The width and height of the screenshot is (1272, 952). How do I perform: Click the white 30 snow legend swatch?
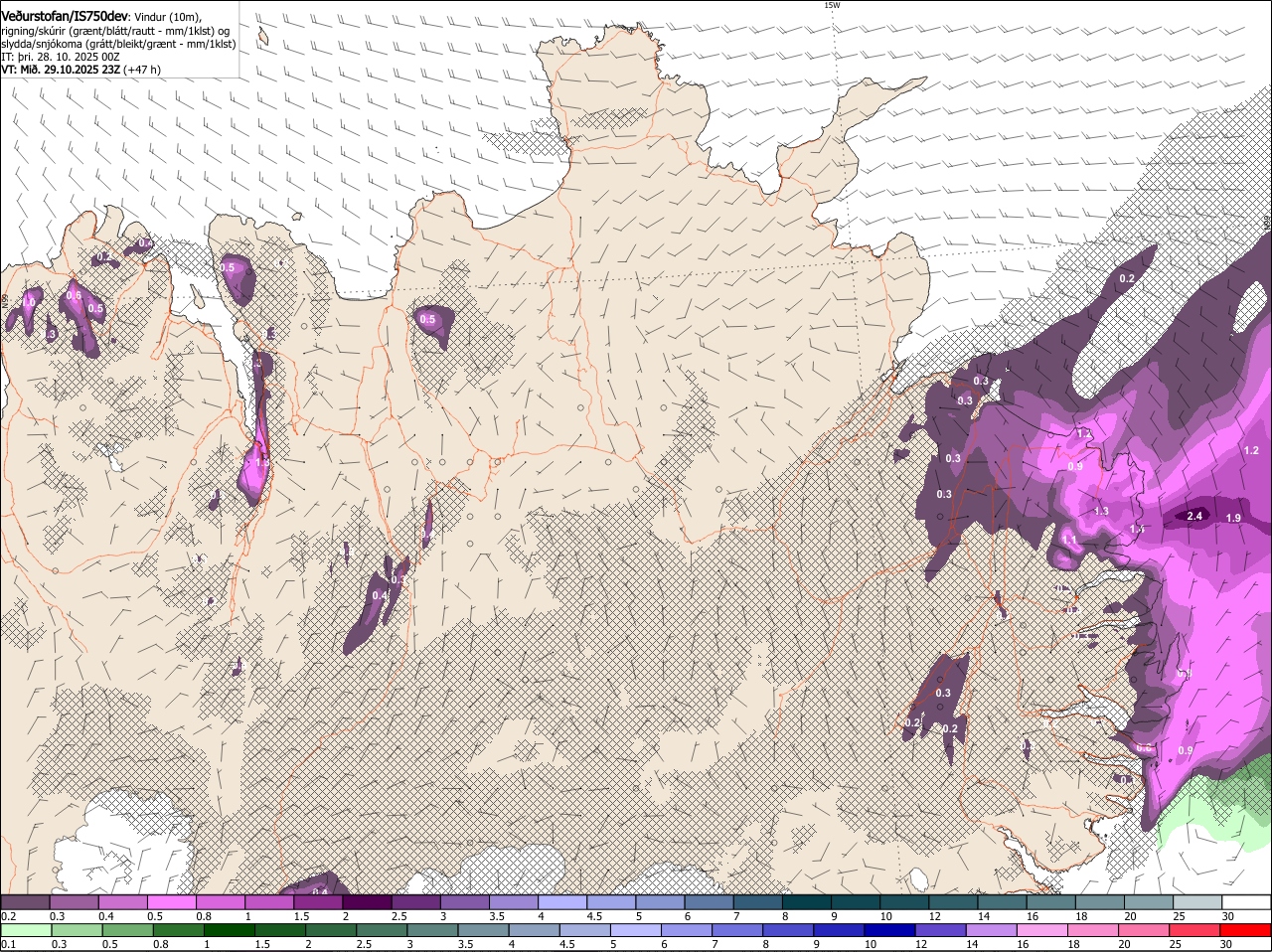pos(1247,902)
